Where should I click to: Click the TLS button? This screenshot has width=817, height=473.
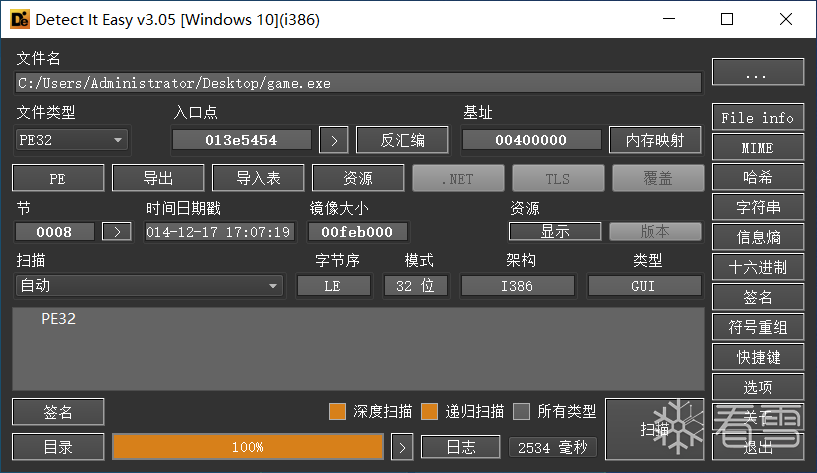[x=558, y=178]
